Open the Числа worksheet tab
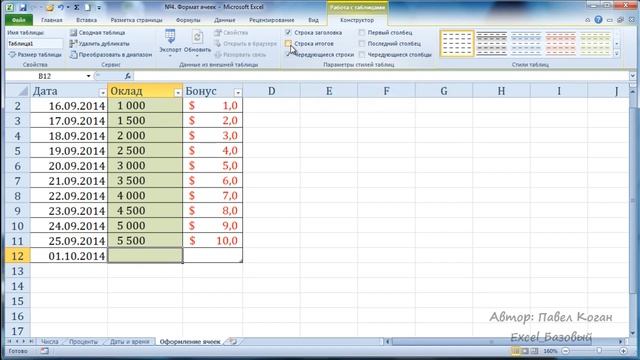Image resolution: width=640 pixels, height=360 pixels. click(49, 342)
